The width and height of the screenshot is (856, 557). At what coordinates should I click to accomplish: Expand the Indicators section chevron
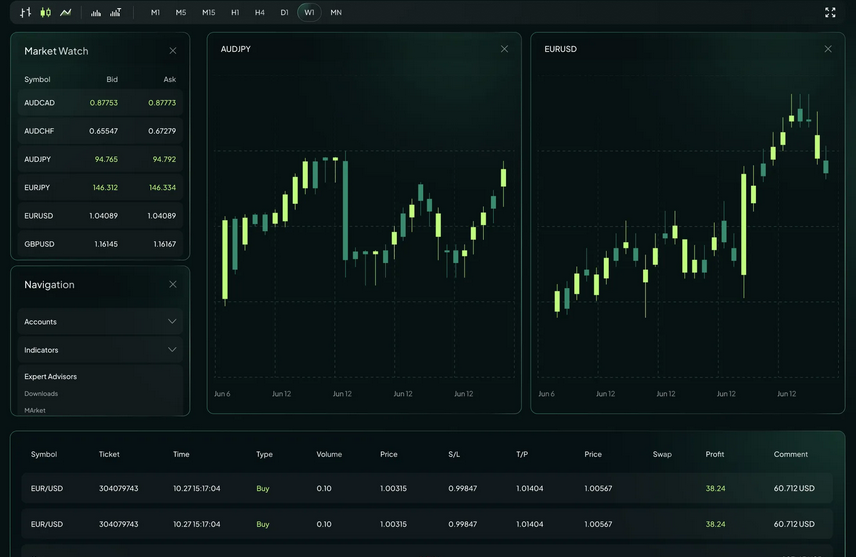click(172, 350)
